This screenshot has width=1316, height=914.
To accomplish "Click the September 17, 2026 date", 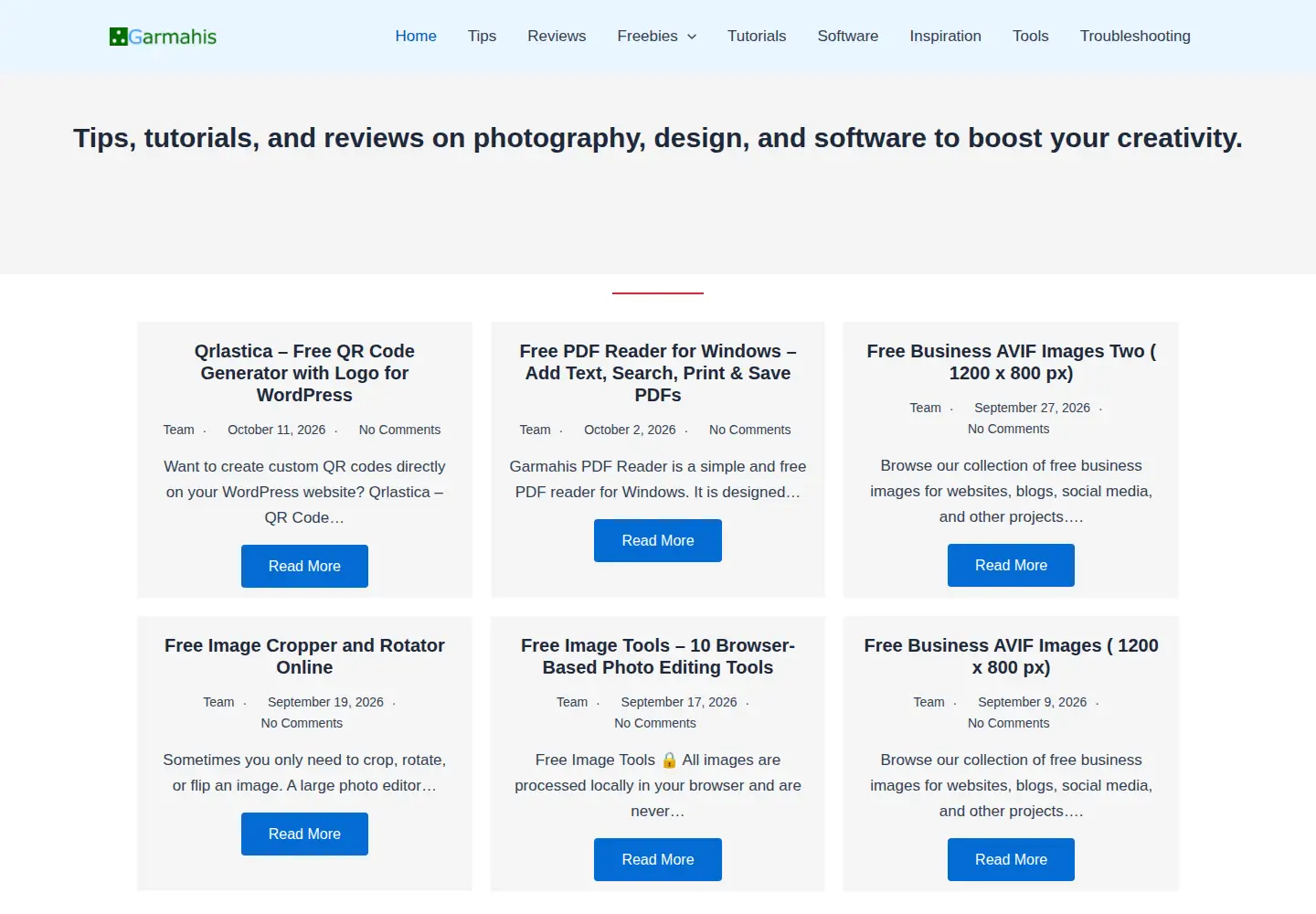I will (679, 702).
